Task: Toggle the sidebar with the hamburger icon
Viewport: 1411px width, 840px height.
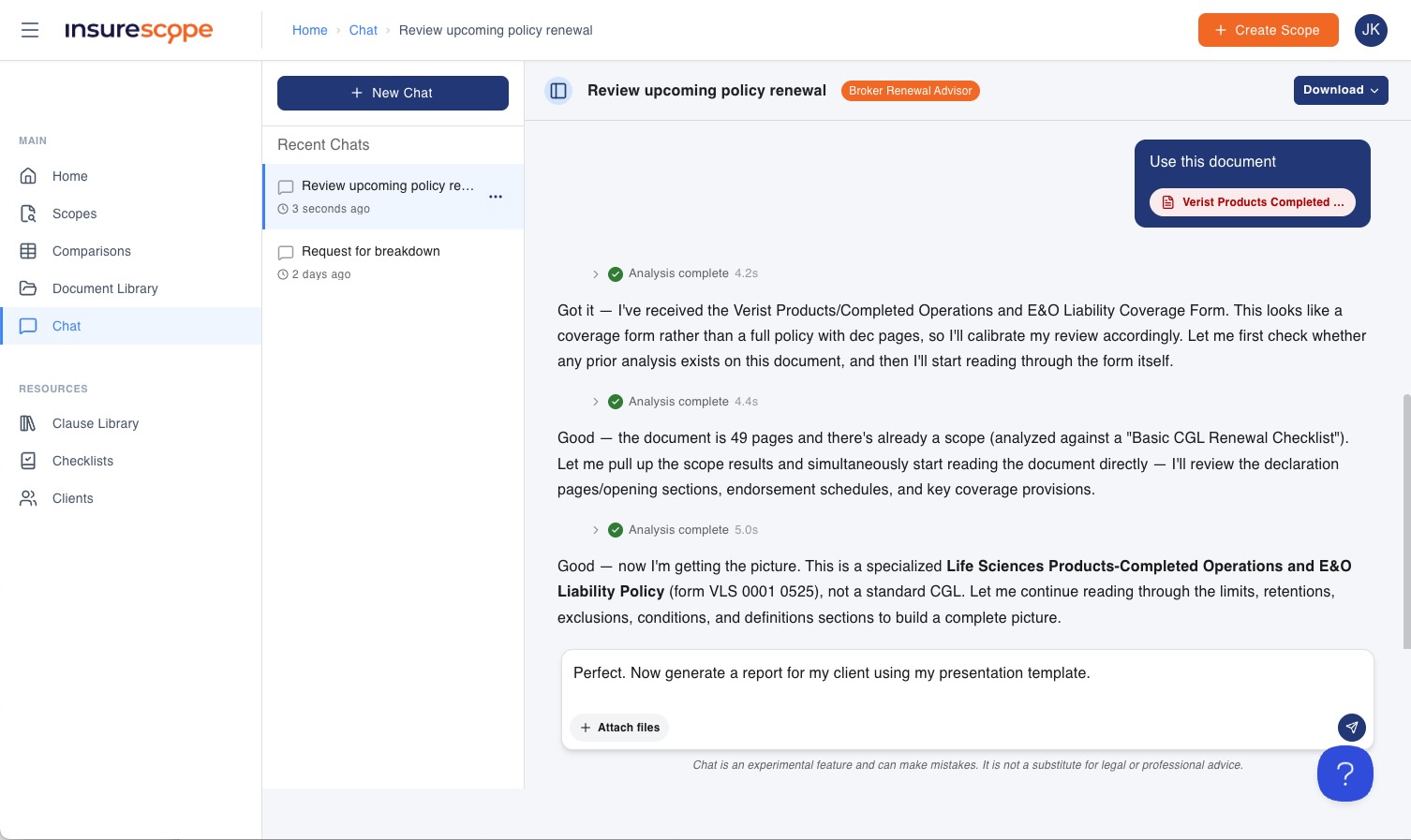Action: coord(30,30)
